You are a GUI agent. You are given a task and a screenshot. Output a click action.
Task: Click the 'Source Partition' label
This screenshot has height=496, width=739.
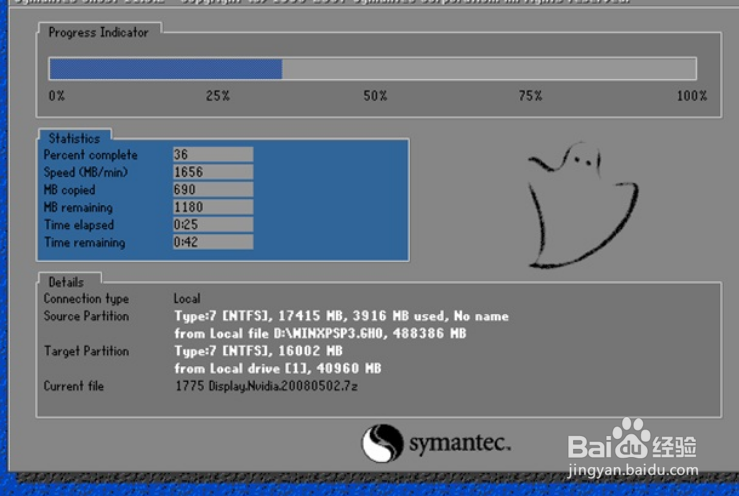(86, 316)
